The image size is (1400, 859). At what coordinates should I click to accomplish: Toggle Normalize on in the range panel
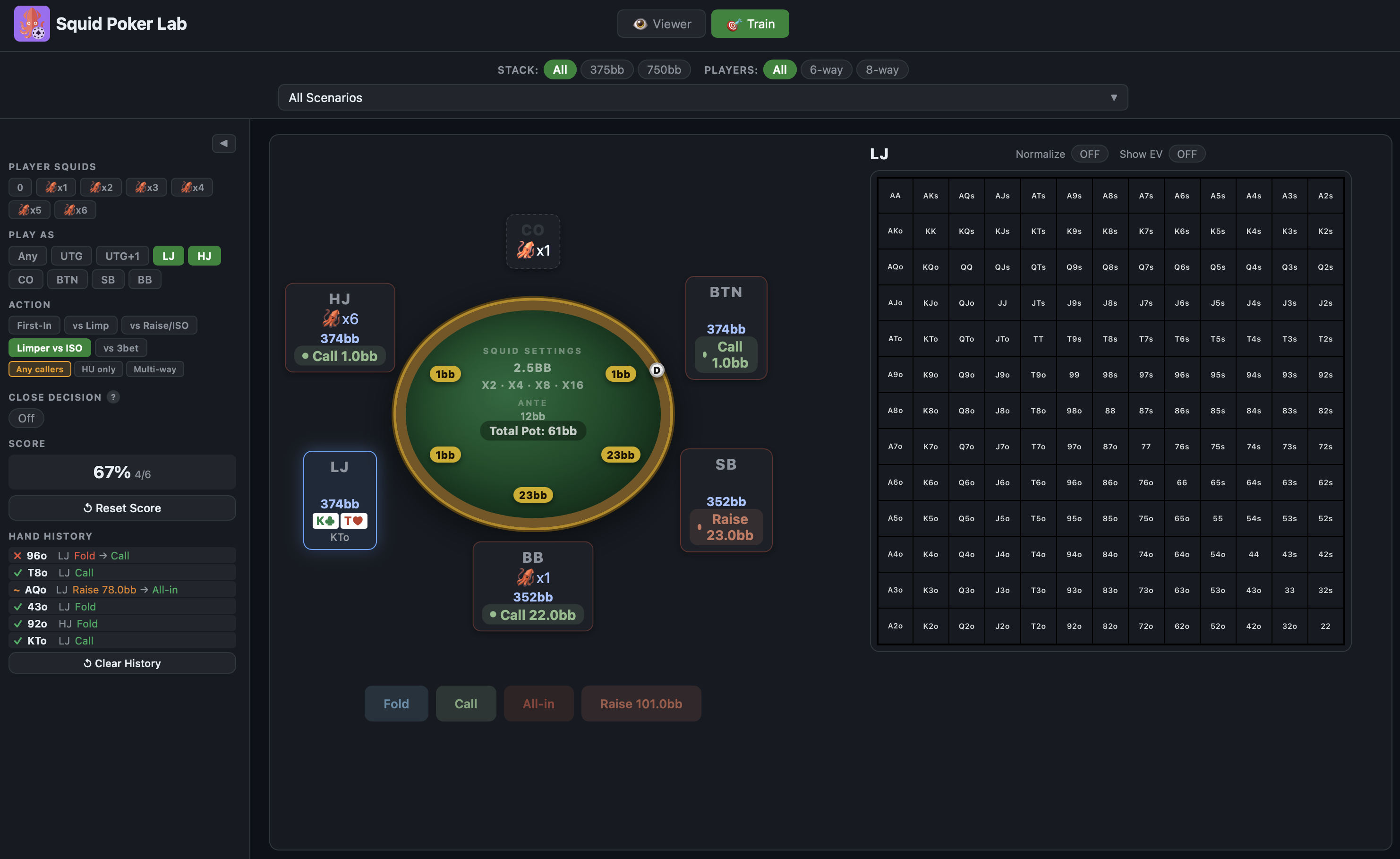coord(1089,154)
